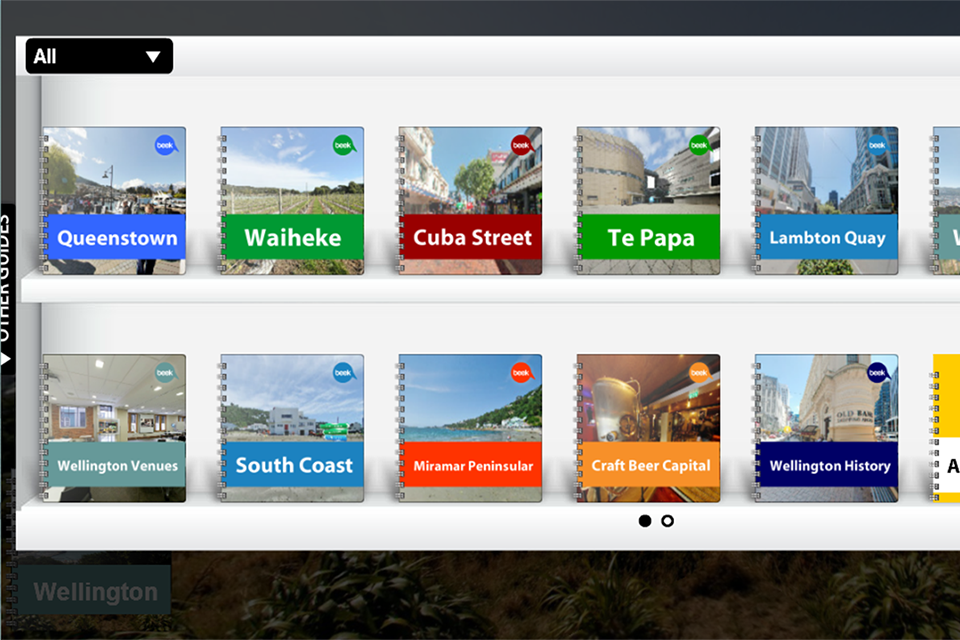Click the navy beek badge on Wellington History

click(x=879, y=372)
